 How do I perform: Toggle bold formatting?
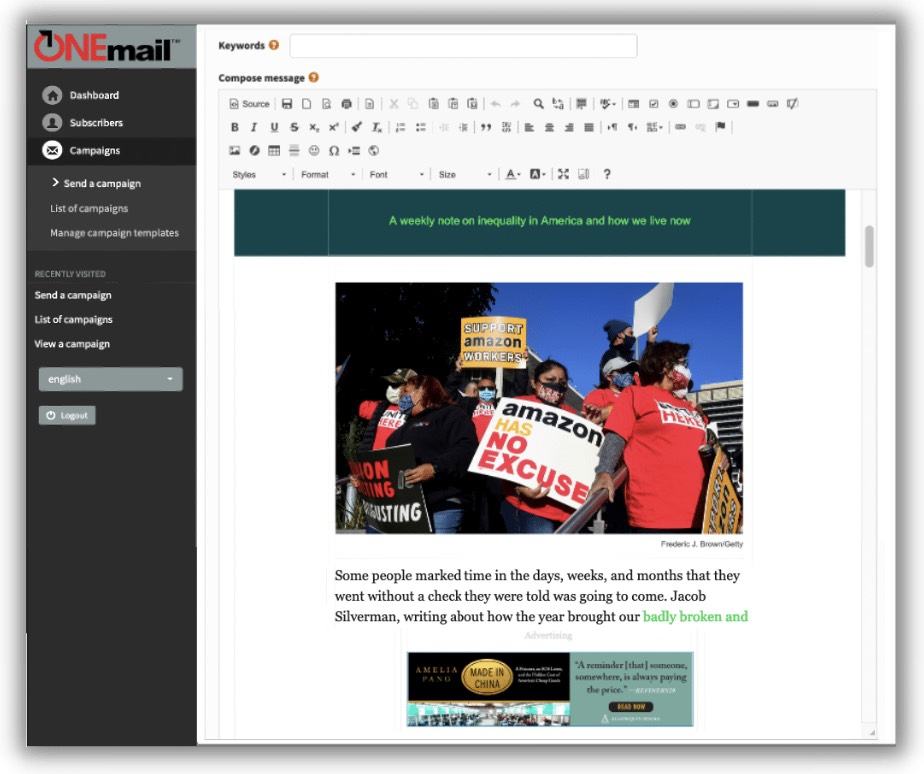pyautogui.click(x=235, y=127)
